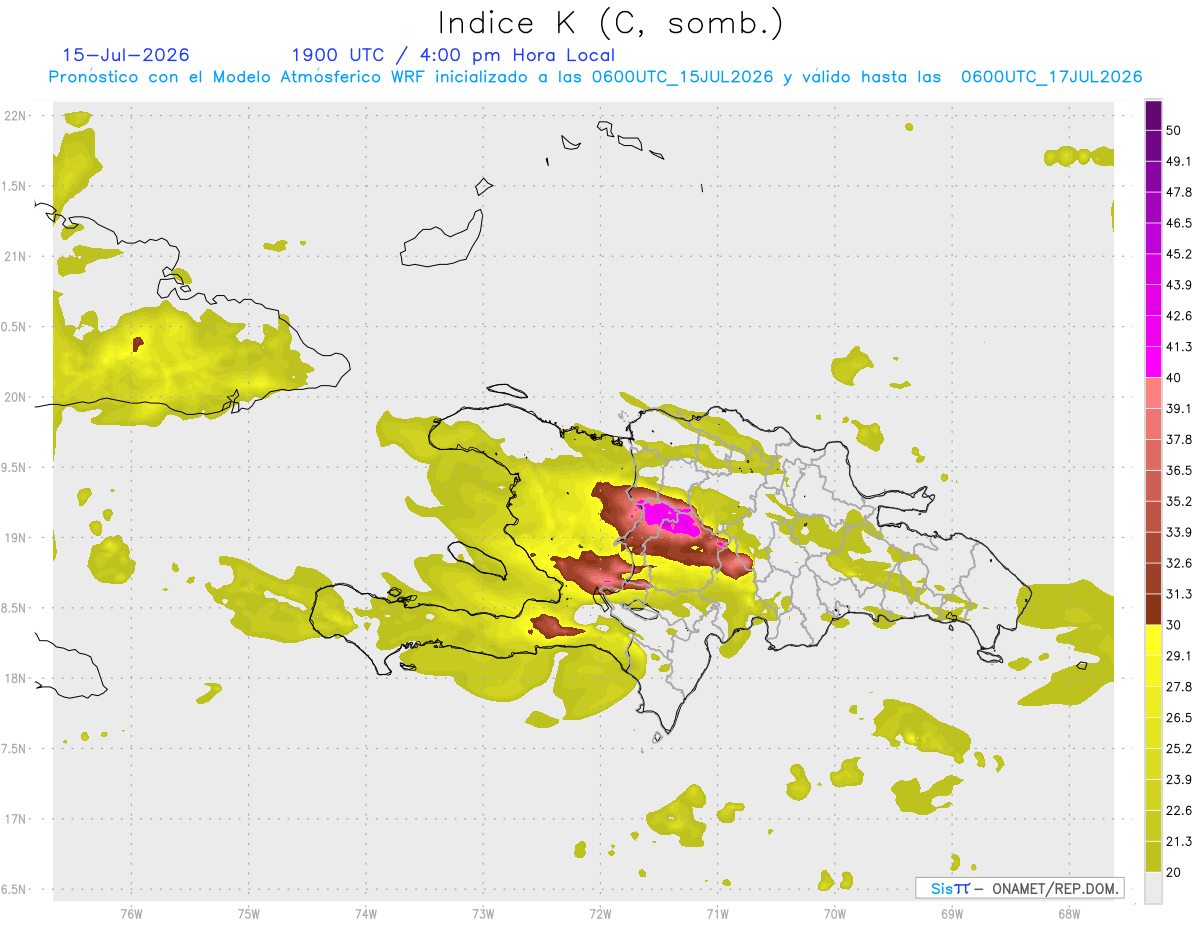Click the '74W' longitude label
The height and width of the screenshot is (927, 1200).
(366, 913)
